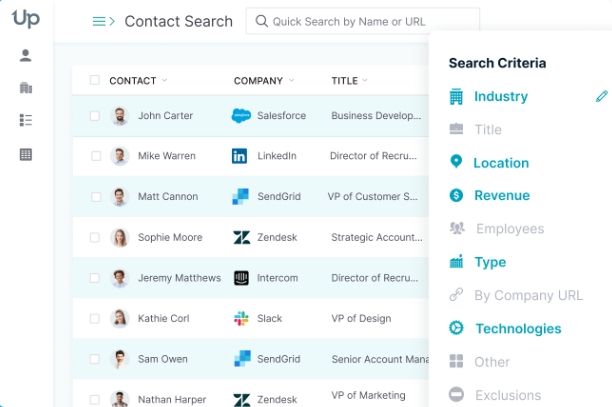This screenshot has width=612, height=407.
Task: Check the Kathie Corl row checkbox
Action: pyautogui.click(x=94, y=318)
